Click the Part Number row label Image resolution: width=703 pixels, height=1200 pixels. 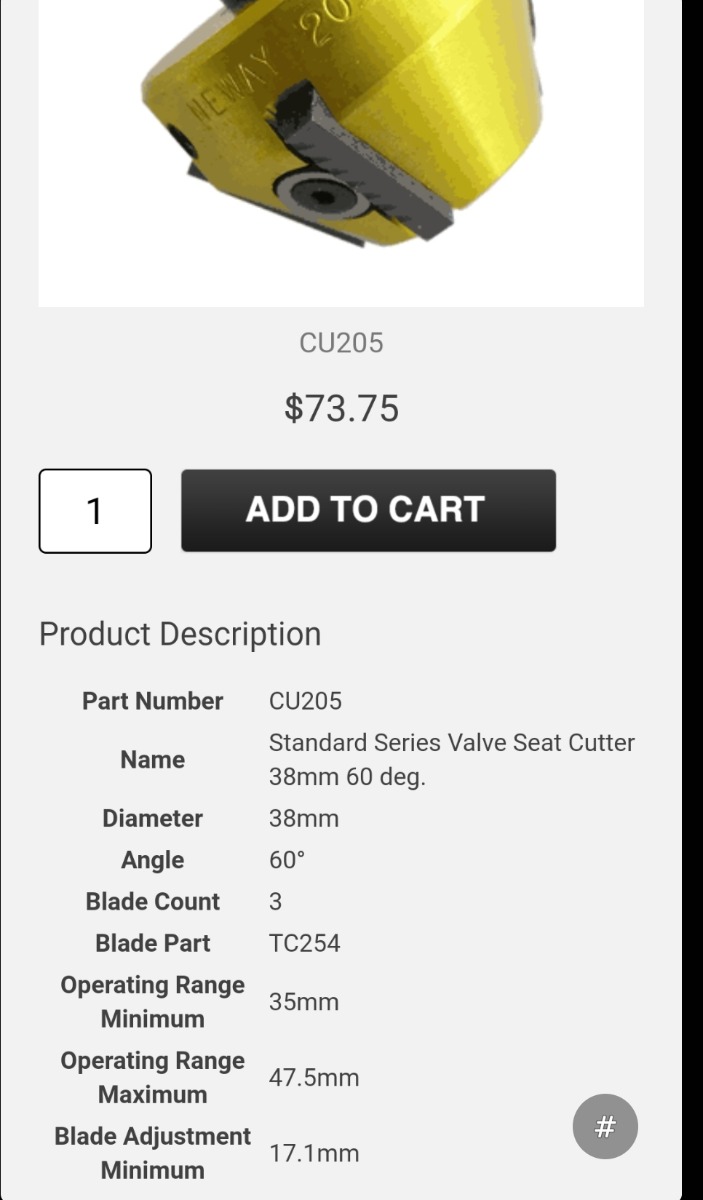tap(152, 701)
